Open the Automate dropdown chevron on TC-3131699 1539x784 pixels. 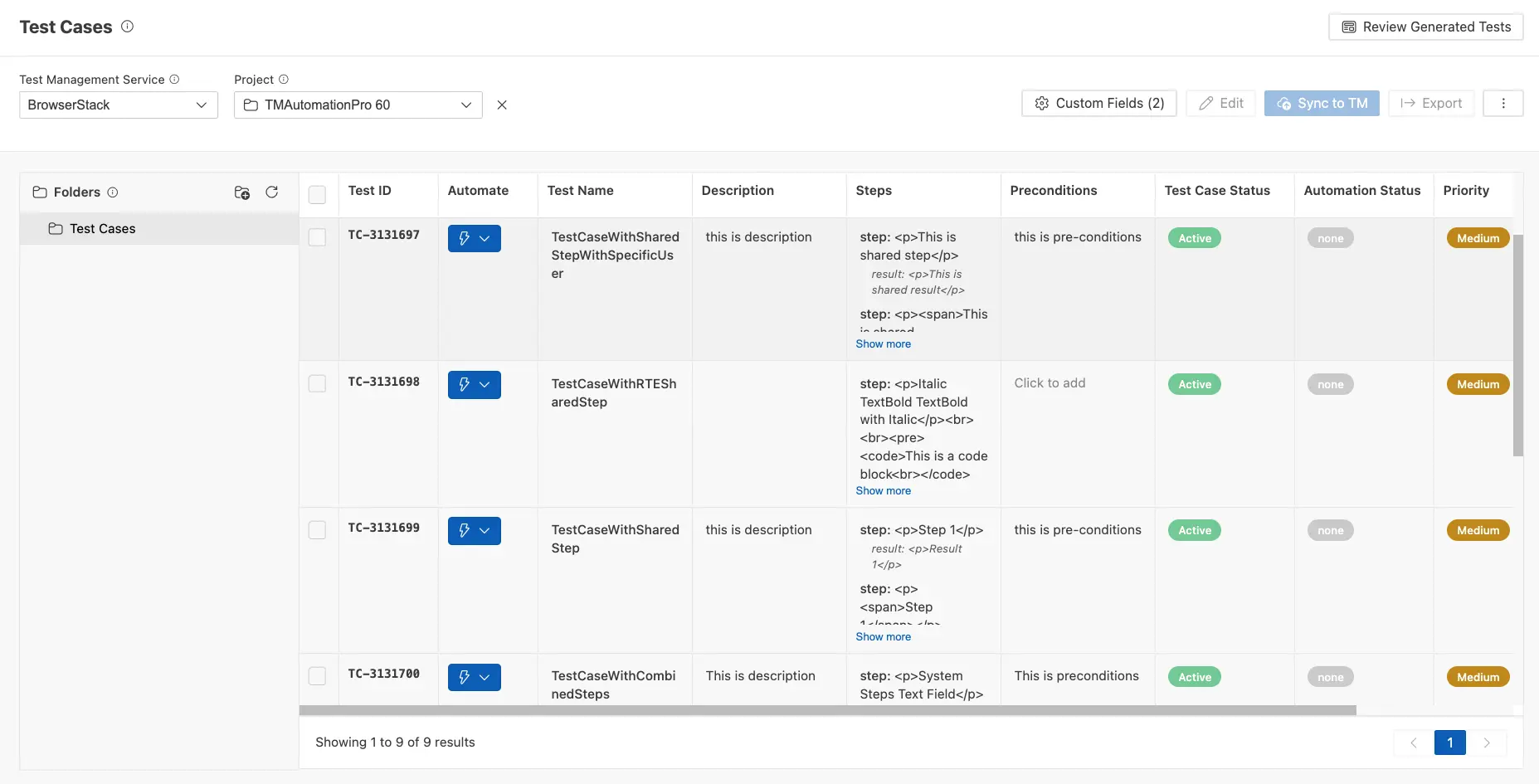[x=486, y=530]
